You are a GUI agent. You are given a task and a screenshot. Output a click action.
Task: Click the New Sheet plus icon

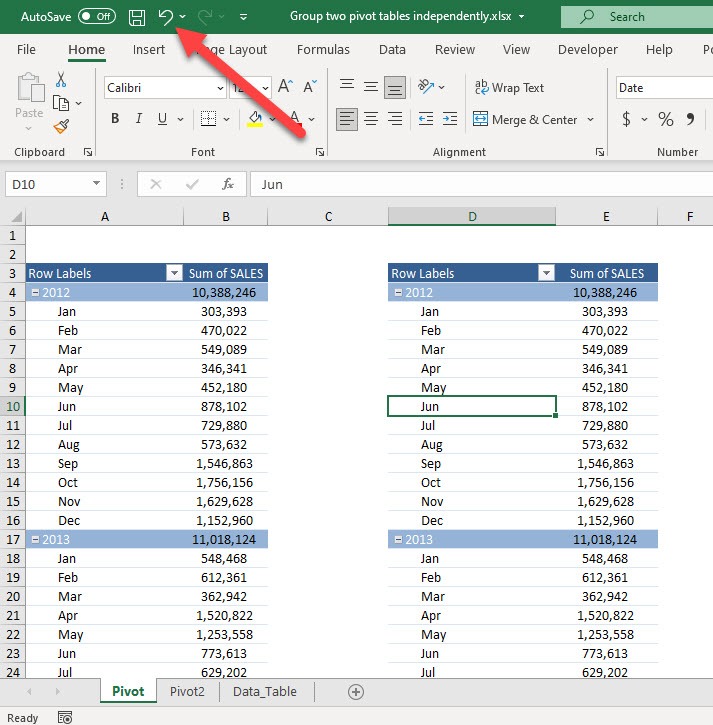(356, 692)
